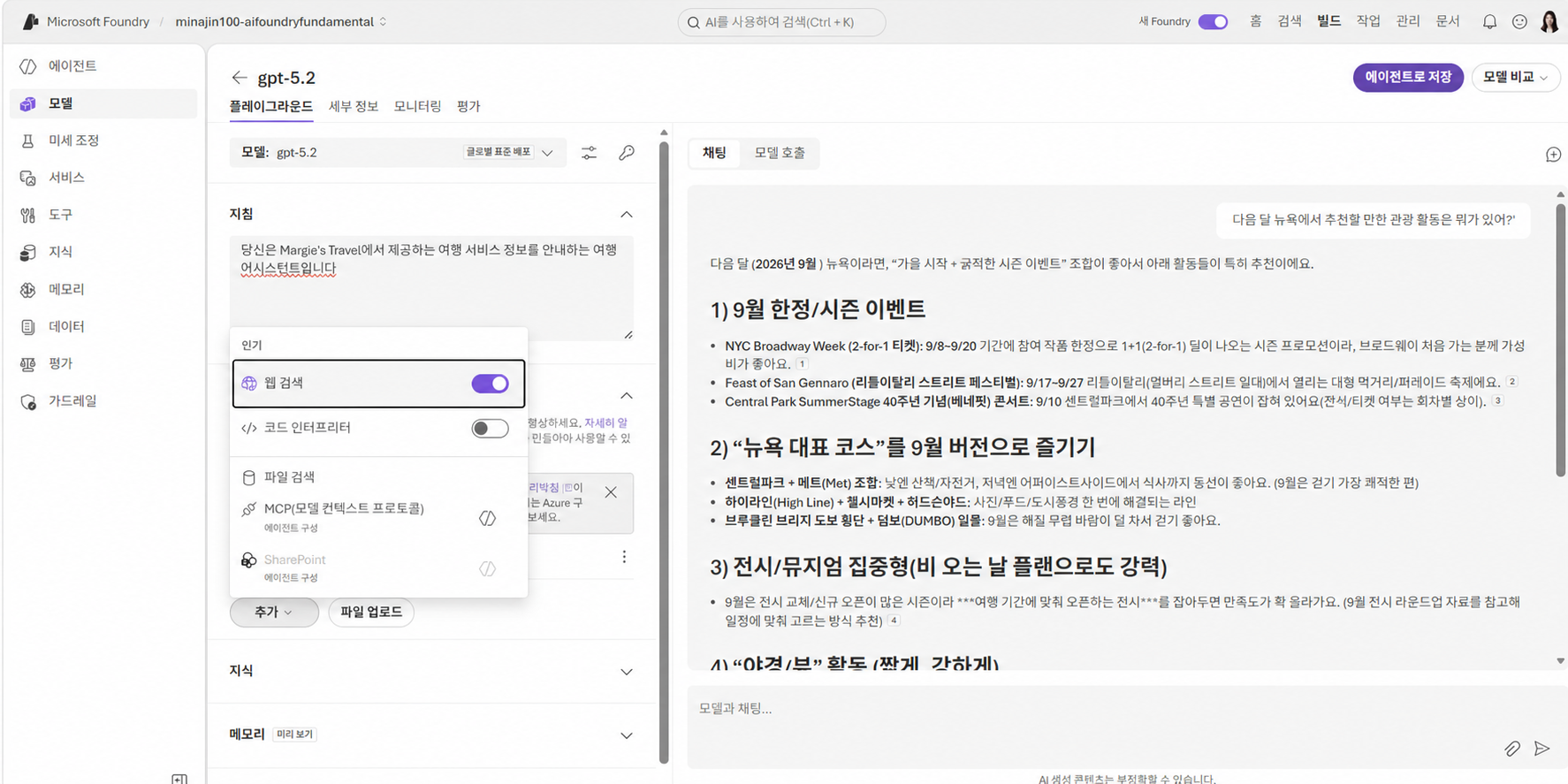Open 평가 in the left sidebar
Screen dimensions: 1568x784
103,363
